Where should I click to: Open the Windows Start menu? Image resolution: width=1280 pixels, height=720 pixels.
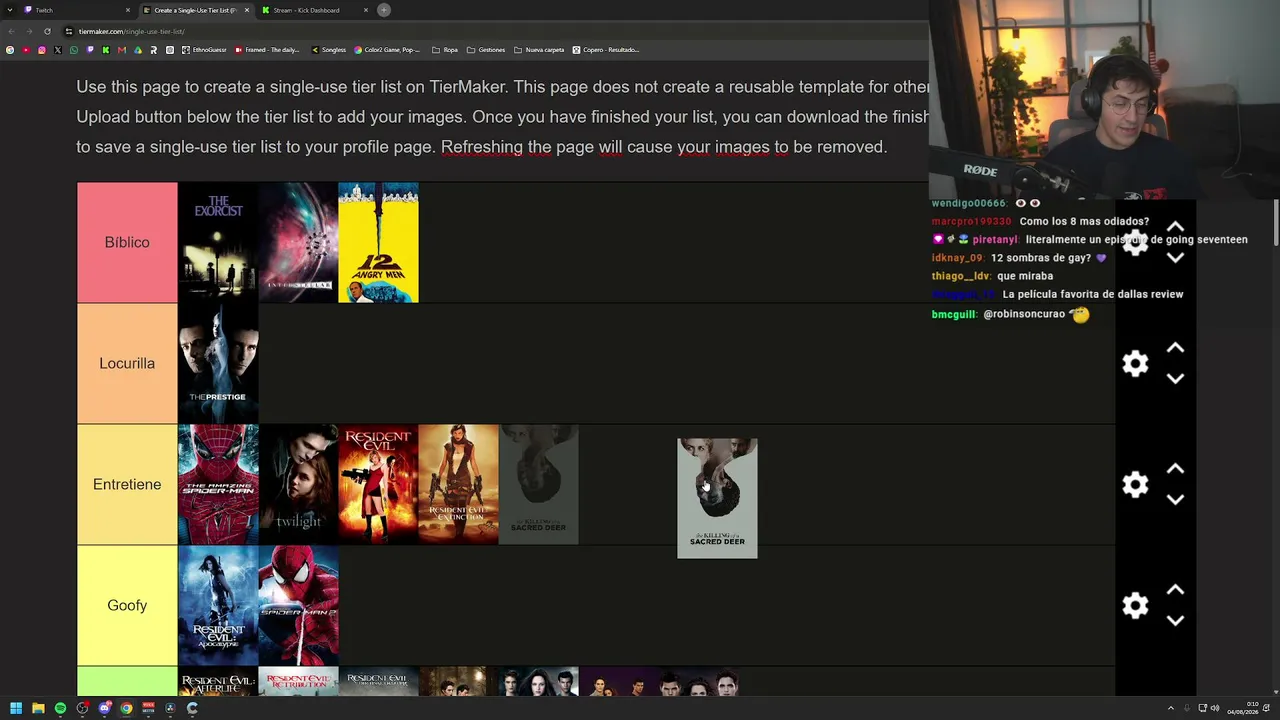[x=16, y=708]
